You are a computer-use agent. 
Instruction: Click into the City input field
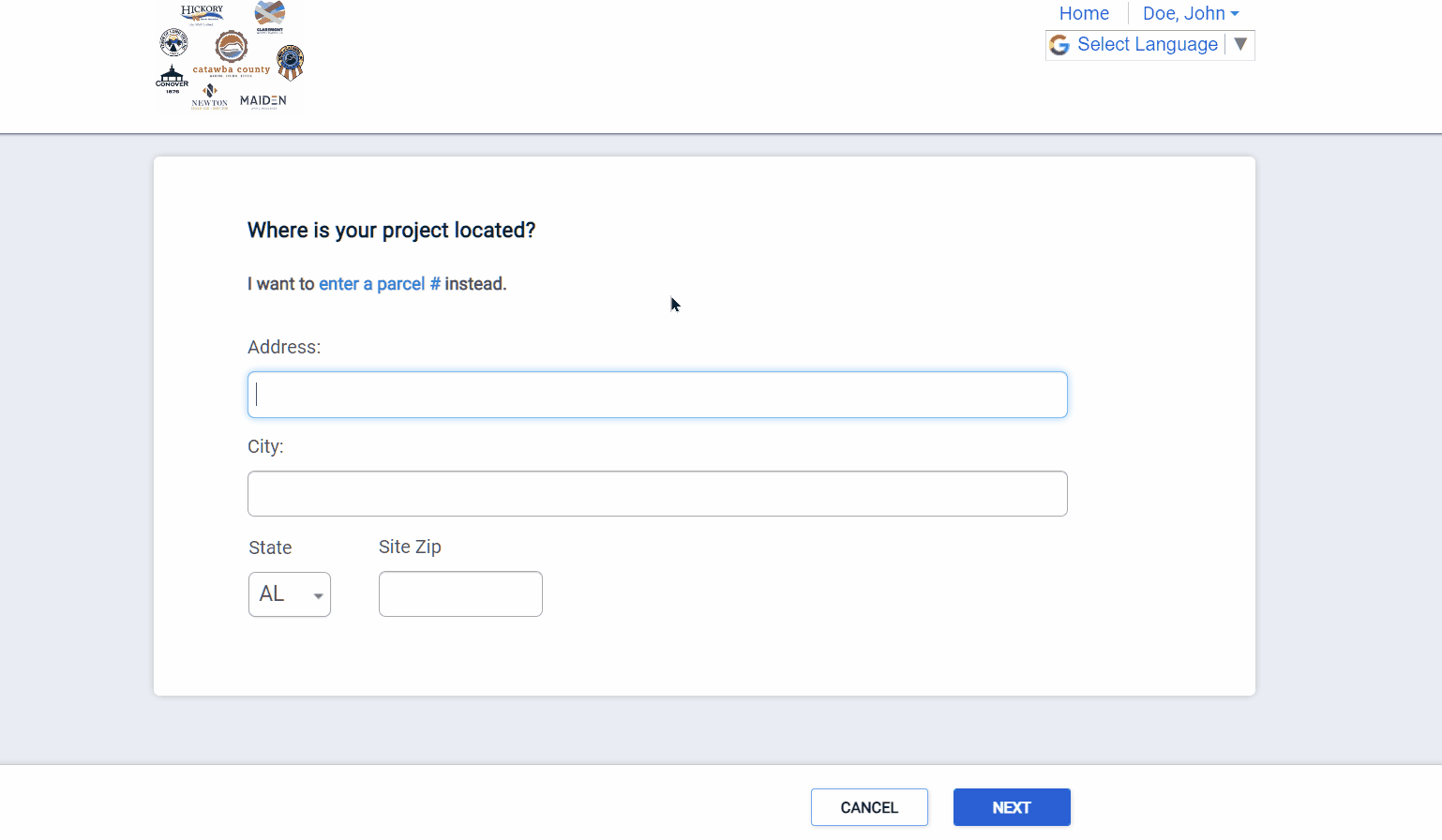pos(657,494)
